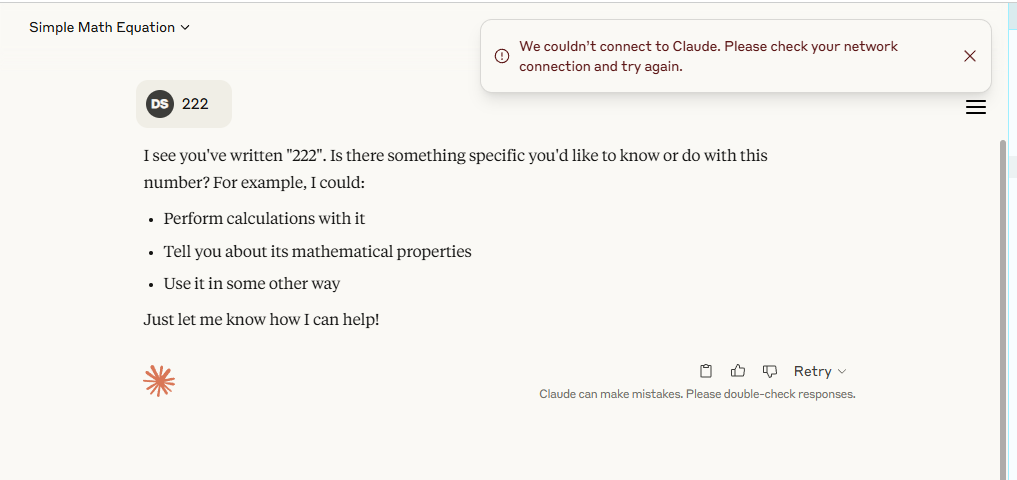Give the response a thumbs down
Image resolution: width=1017 pixels, height=480 pixels.
coord(770,371)
